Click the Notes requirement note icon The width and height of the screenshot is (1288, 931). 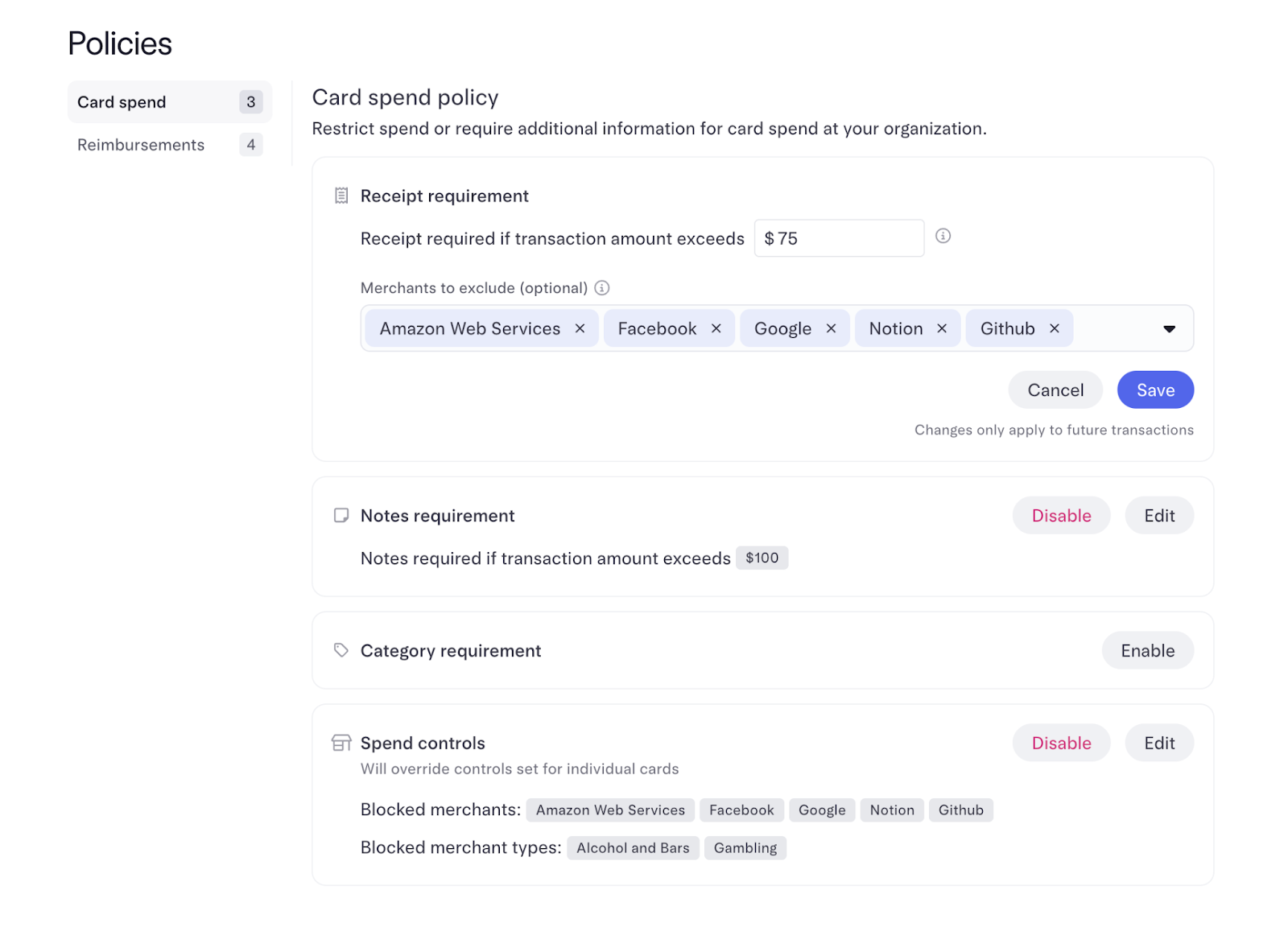[341, 515]
